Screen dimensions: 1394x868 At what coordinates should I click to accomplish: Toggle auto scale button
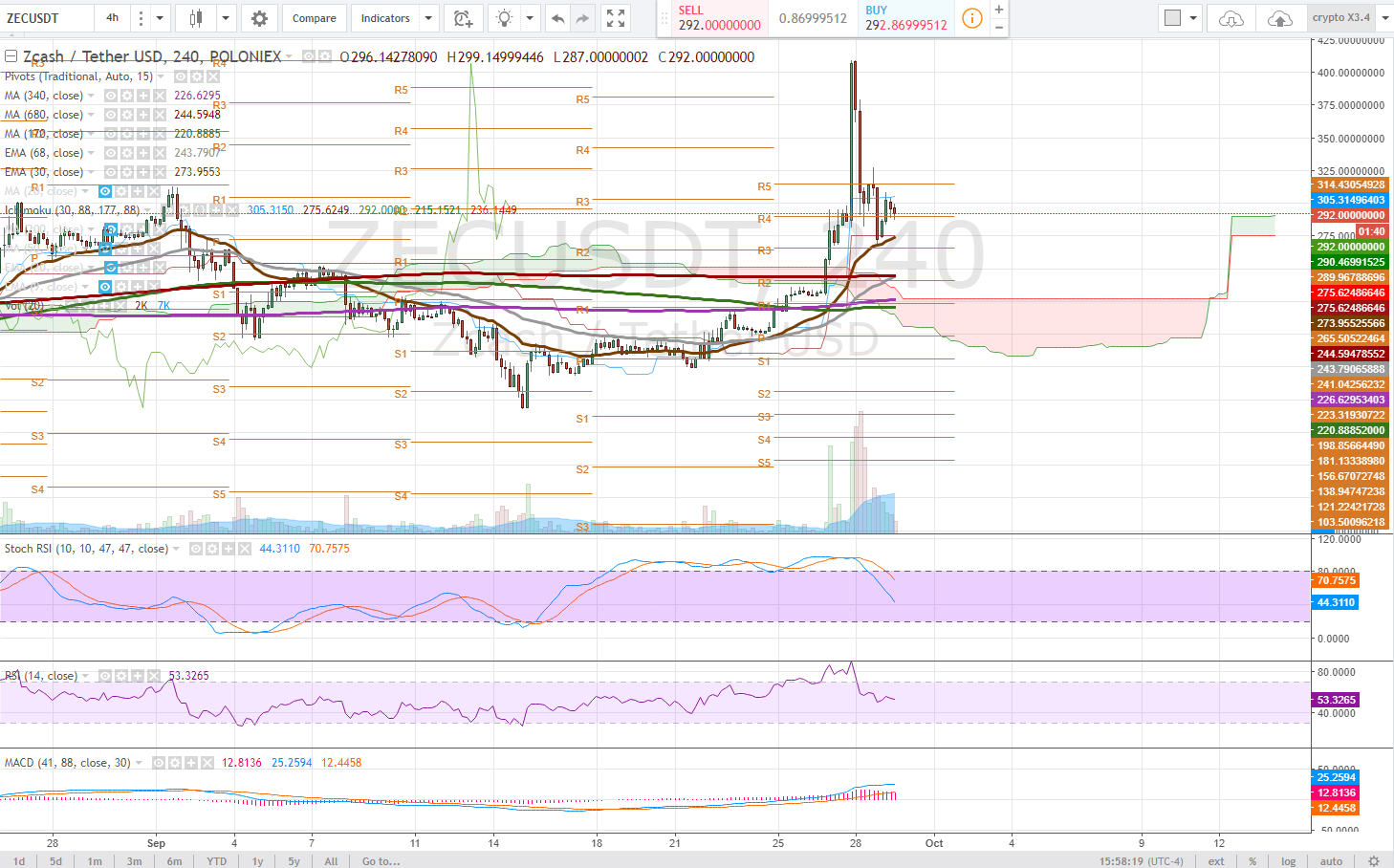tap(1331, 861)
